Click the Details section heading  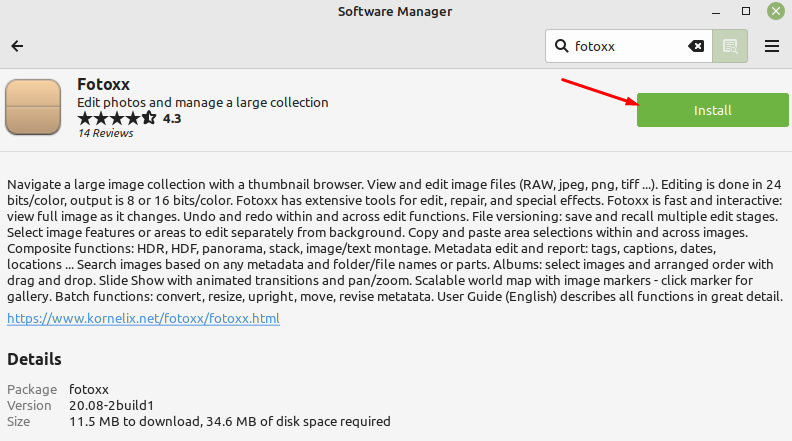point(34,359)
